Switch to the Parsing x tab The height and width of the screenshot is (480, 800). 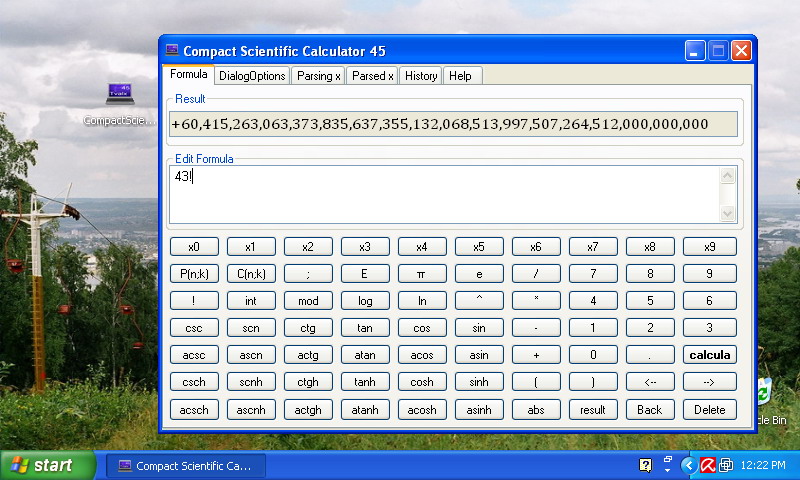[318, 75]
